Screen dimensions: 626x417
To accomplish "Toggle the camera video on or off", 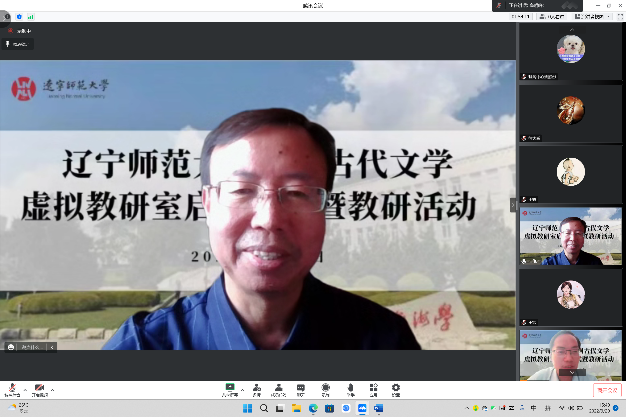I will click(39, 387).
